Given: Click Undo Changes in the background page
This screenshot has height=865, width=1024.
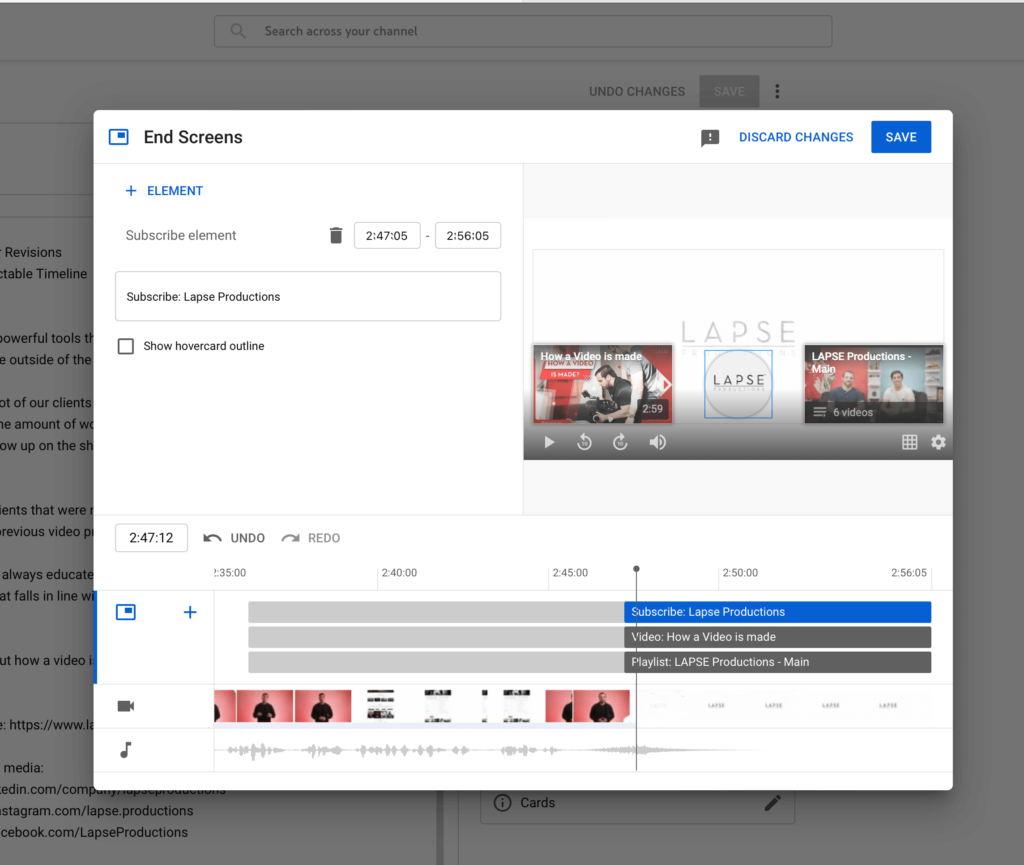Looking at the screenshot, I should 637,91.
